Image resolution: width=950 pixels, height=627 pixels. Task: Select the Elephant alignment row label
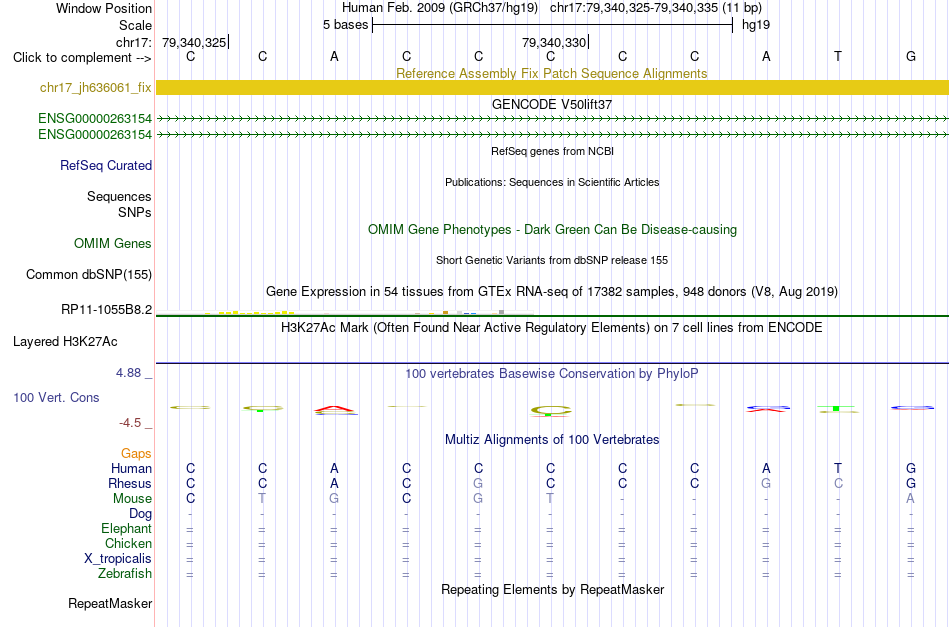[x=126, y=528]
